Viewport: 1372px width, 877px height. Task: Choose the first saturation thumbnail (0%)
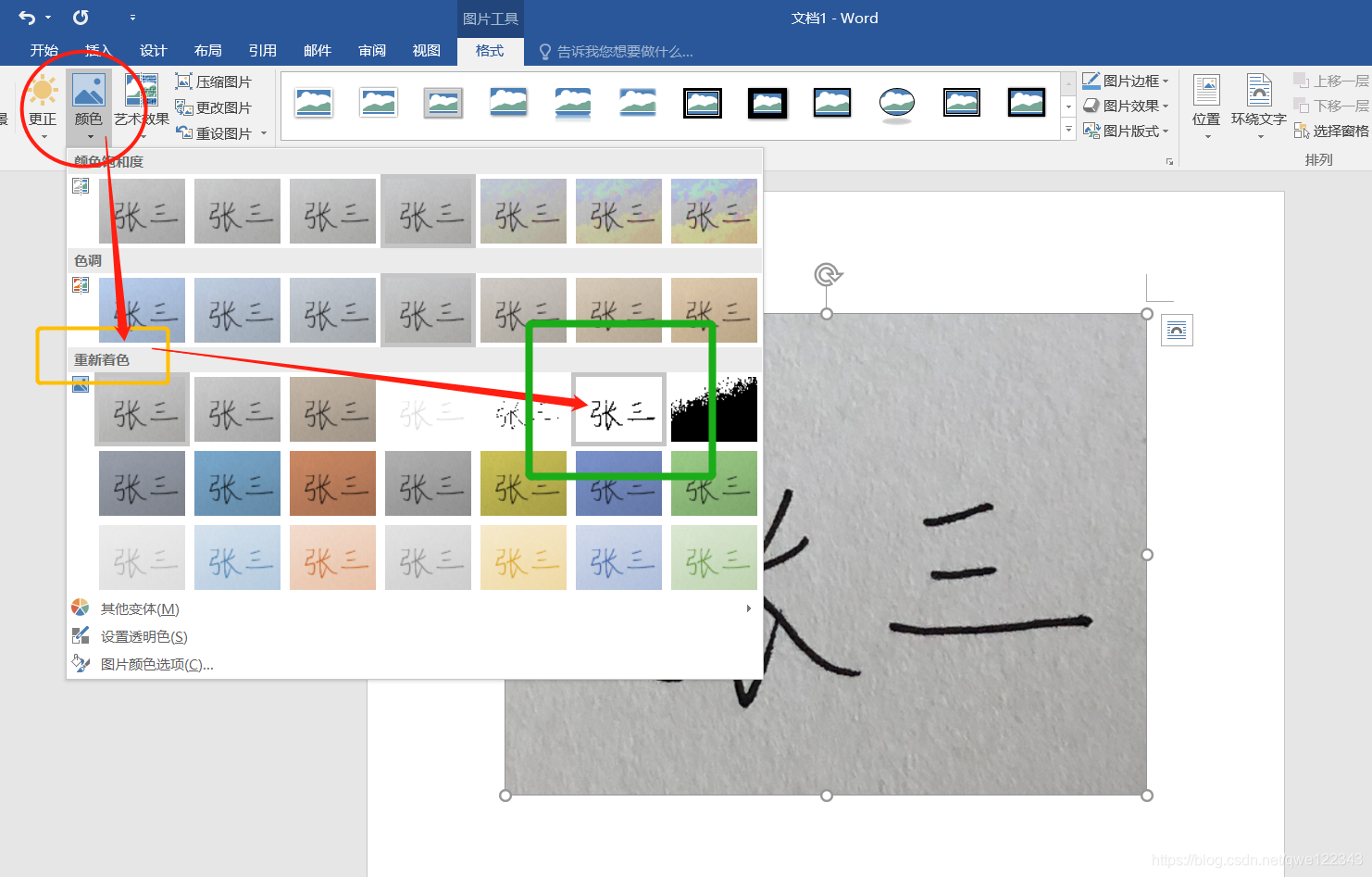143,211
